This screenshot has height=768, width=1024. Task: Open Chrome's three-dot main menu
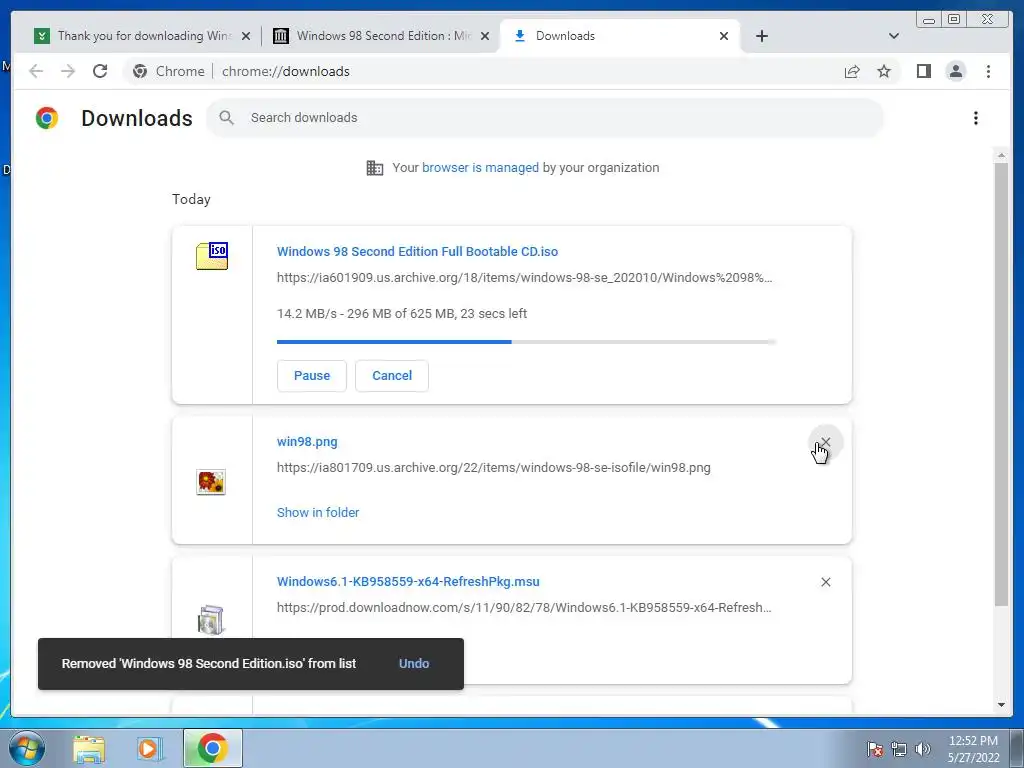(988, 71)
